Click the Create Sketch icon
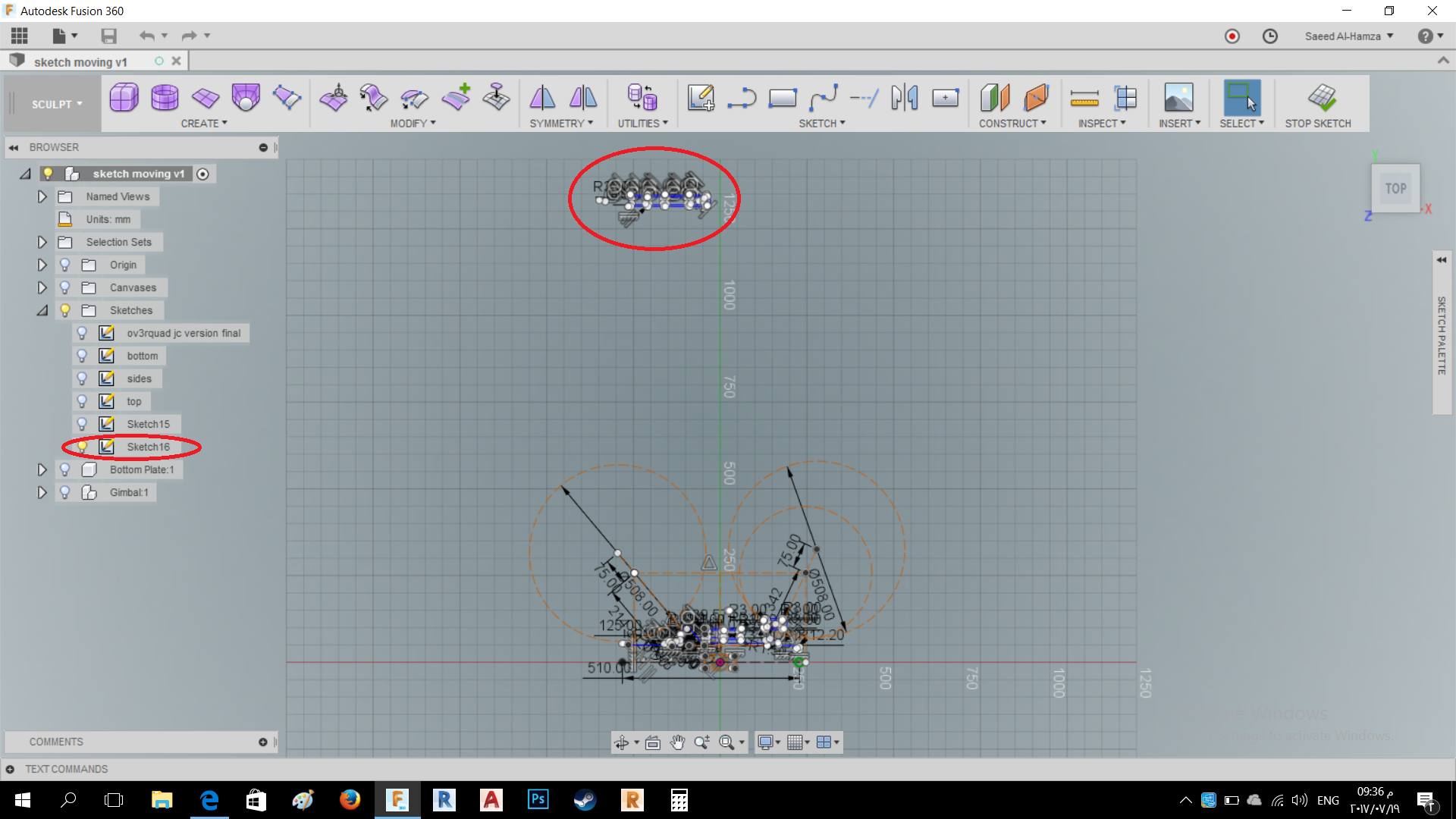The height and width of the screenshot is (819, 1456). point(701,98)
